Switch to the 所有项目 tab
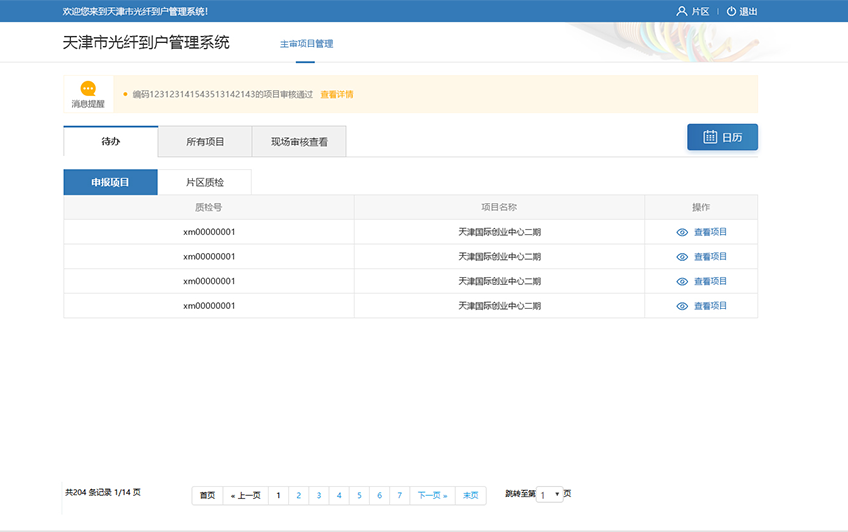Image resolution: width=848 pixels, height=532 pixels. [x=205, y=142]
